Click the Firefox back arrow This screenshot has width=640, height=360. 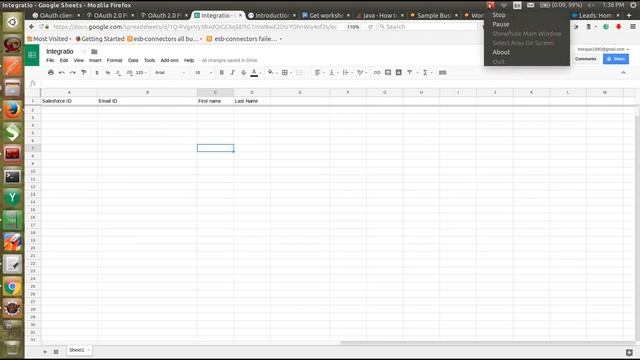click(x=31, y=27)
